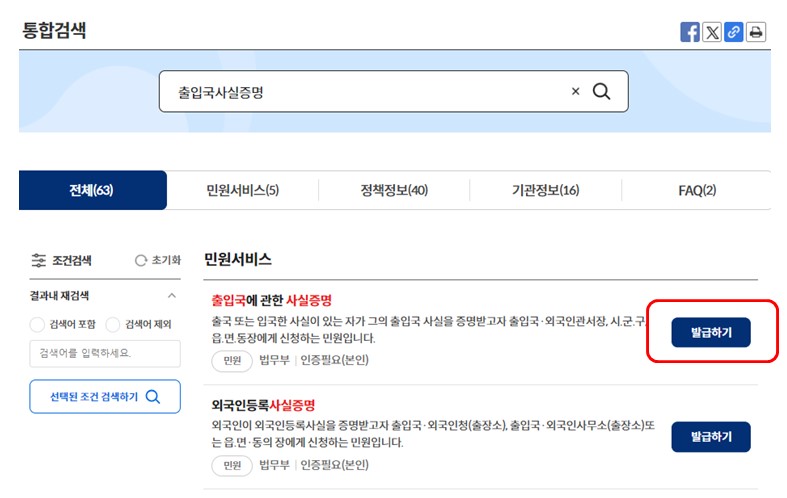Click 인증필요(본인) text under 출입국에 관한 사실증명

334,360
